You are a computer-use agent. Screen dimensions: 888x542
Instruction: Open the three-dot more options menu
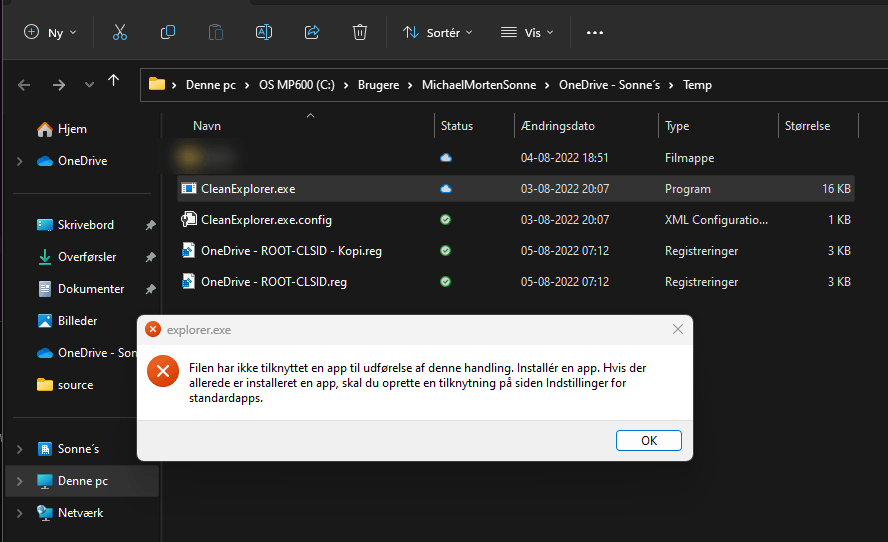pyautogui.click(x=595, y=32)
